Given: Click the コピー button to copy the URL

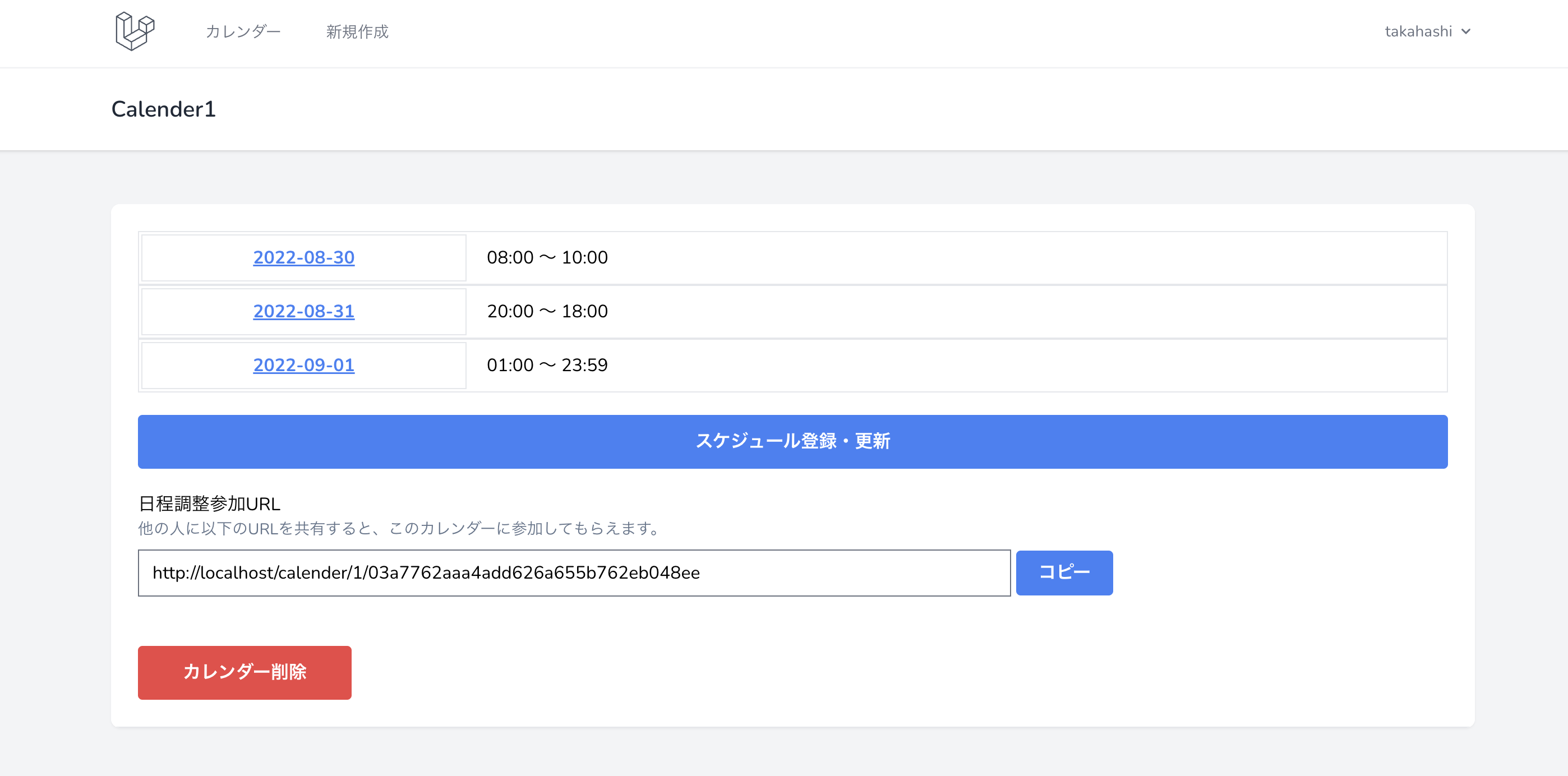Looking at the screenshot, I should [x=1064, y=572].
